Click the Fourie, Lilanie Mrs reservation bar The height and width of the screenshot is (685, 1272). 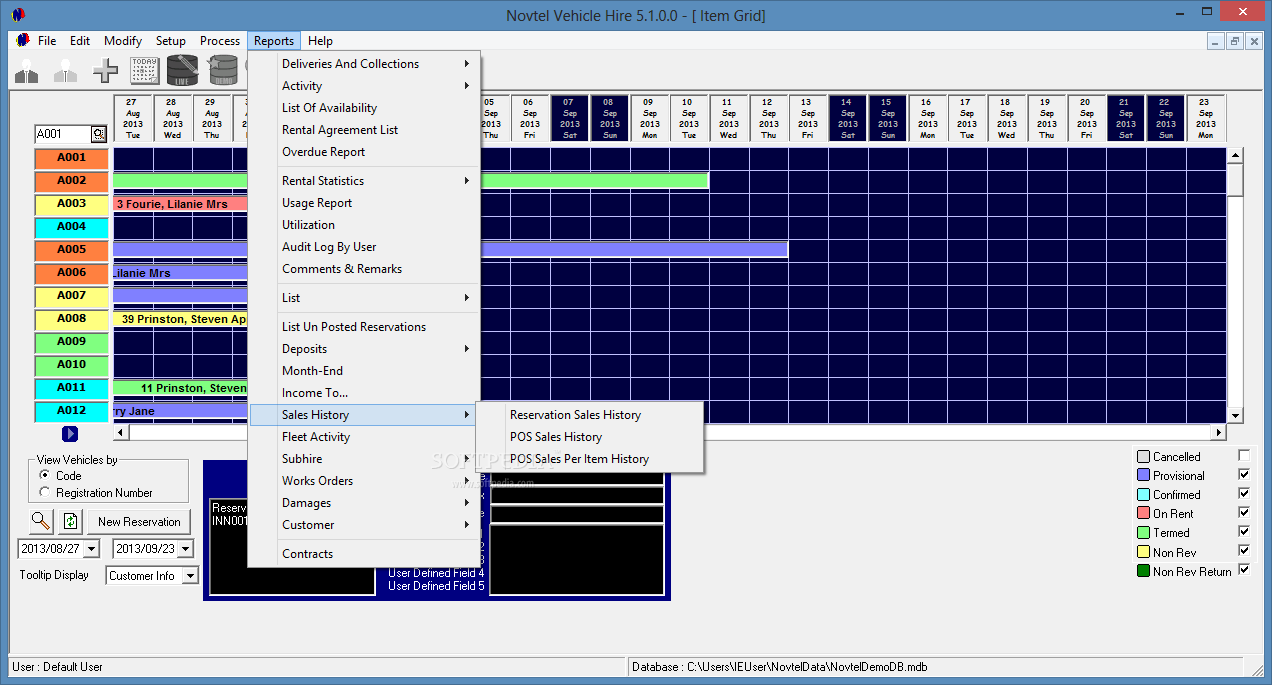(x=181, y=204)
